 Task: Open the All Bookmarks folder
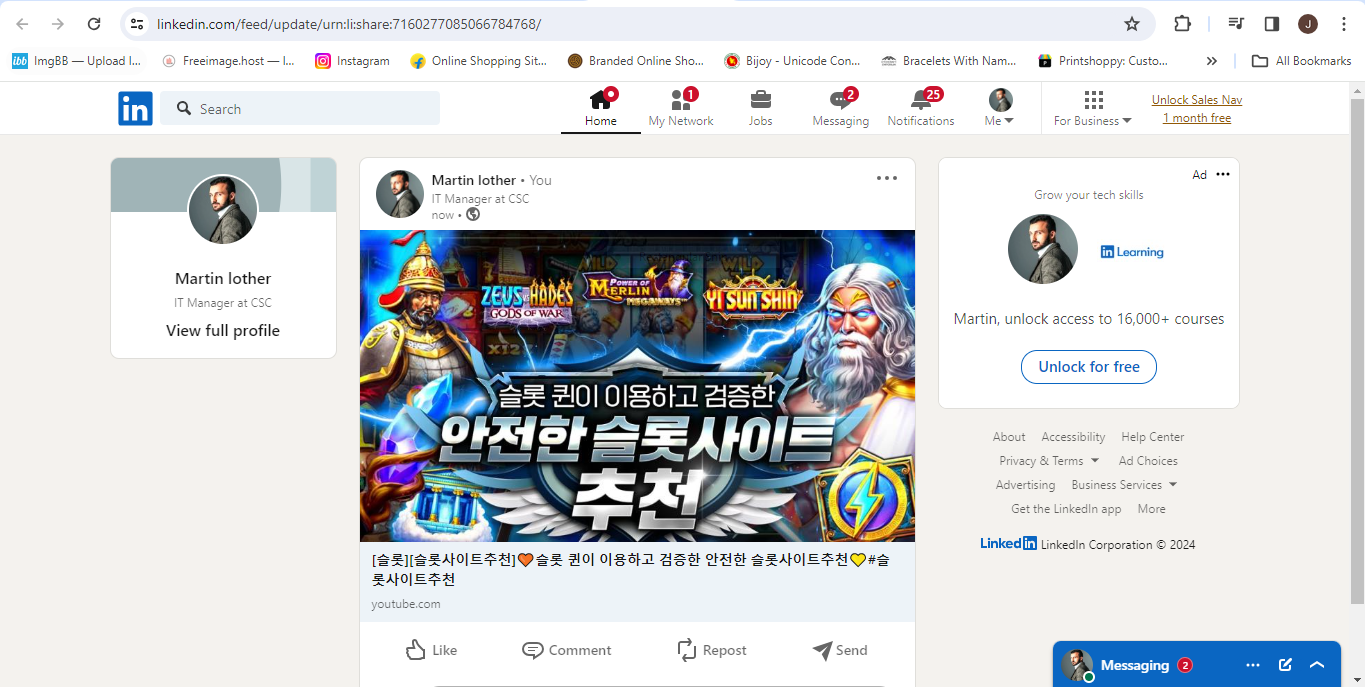click(1302, 61)
